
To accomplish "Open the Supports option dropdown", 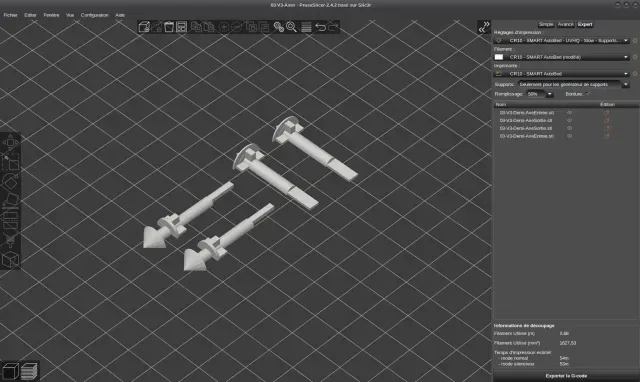I will tap(573, 84).
